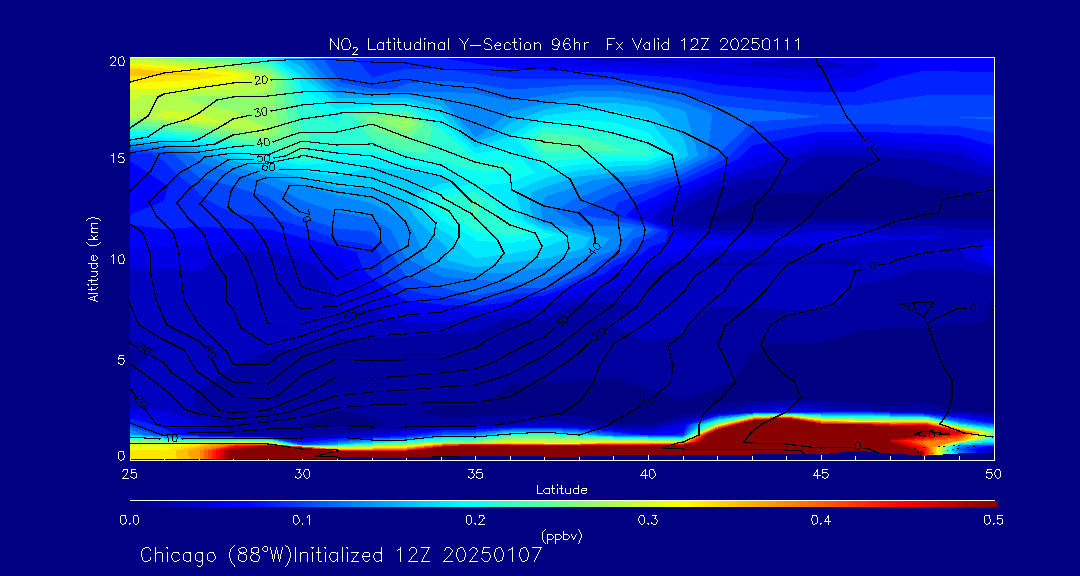Click the horizontal NO2 color scale bar
This screenshot has width=1080, height=576.
[563, 504]
